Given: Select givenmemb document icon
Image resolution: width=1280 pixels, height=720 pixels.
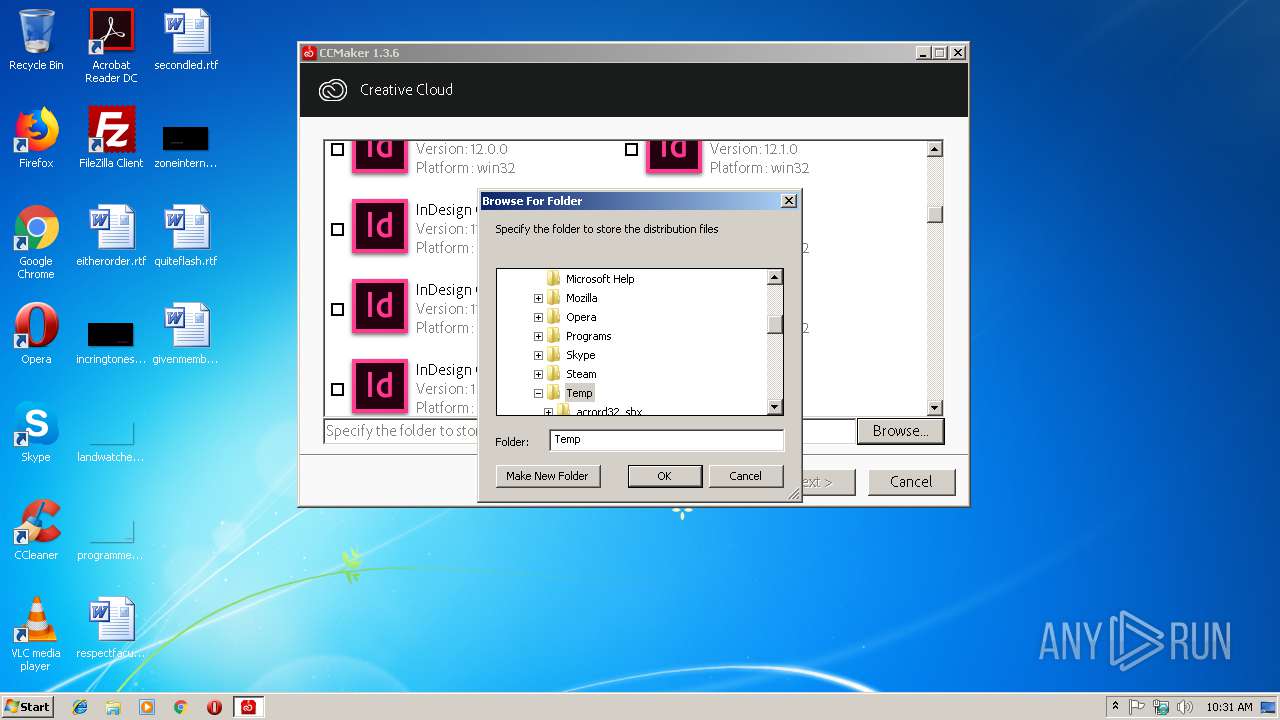Looking at the screenshot, I should tap(186, 334).
